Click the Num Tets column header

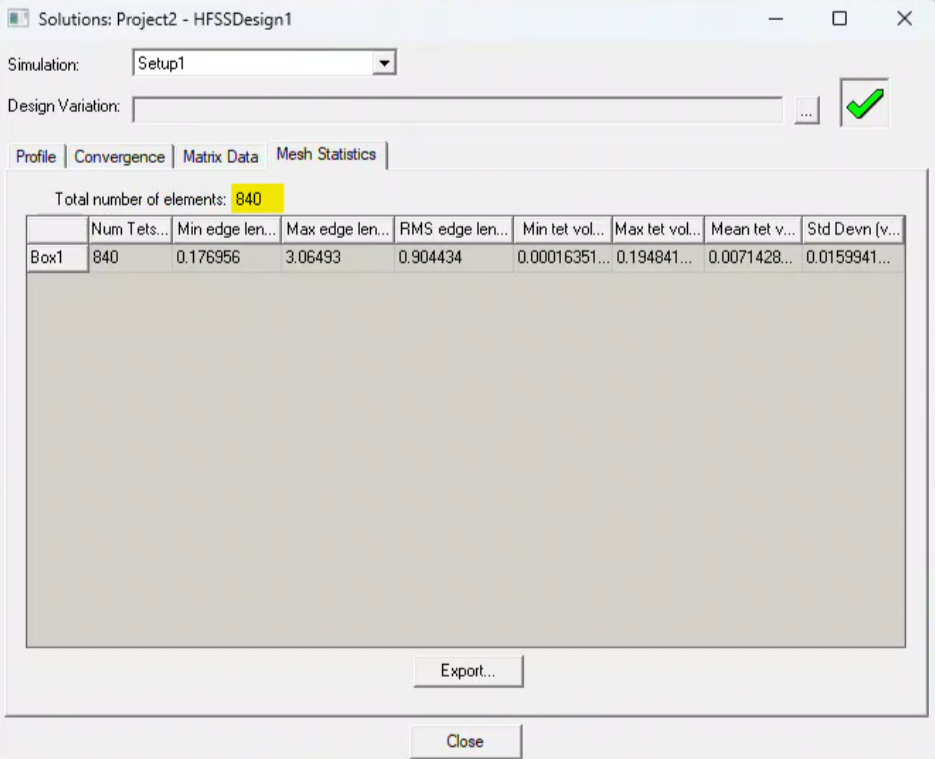click(x=130, y=230)
